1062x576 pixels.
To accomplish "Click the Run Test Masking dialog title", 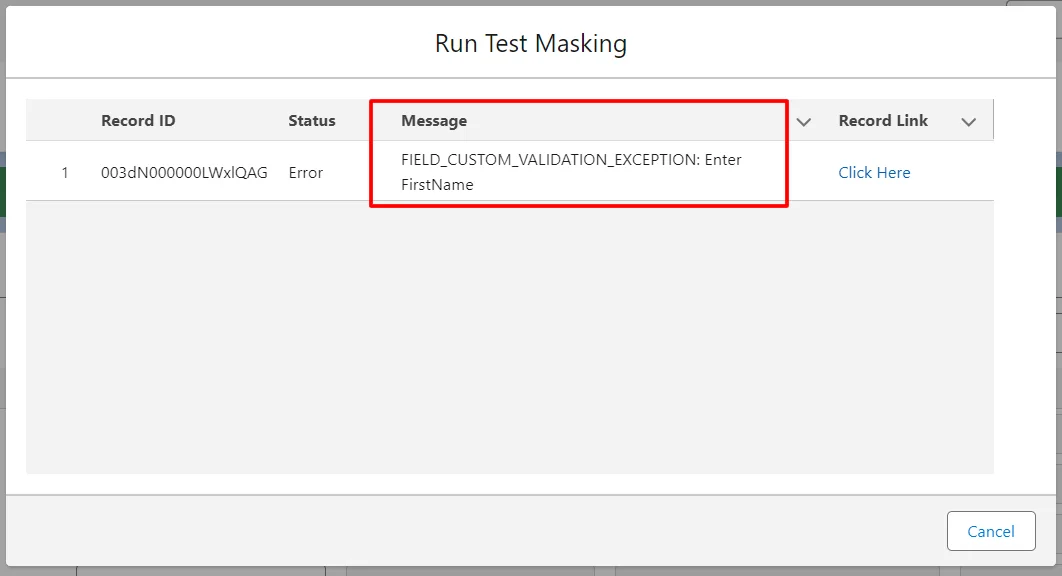I will click(x=530, y=43).
